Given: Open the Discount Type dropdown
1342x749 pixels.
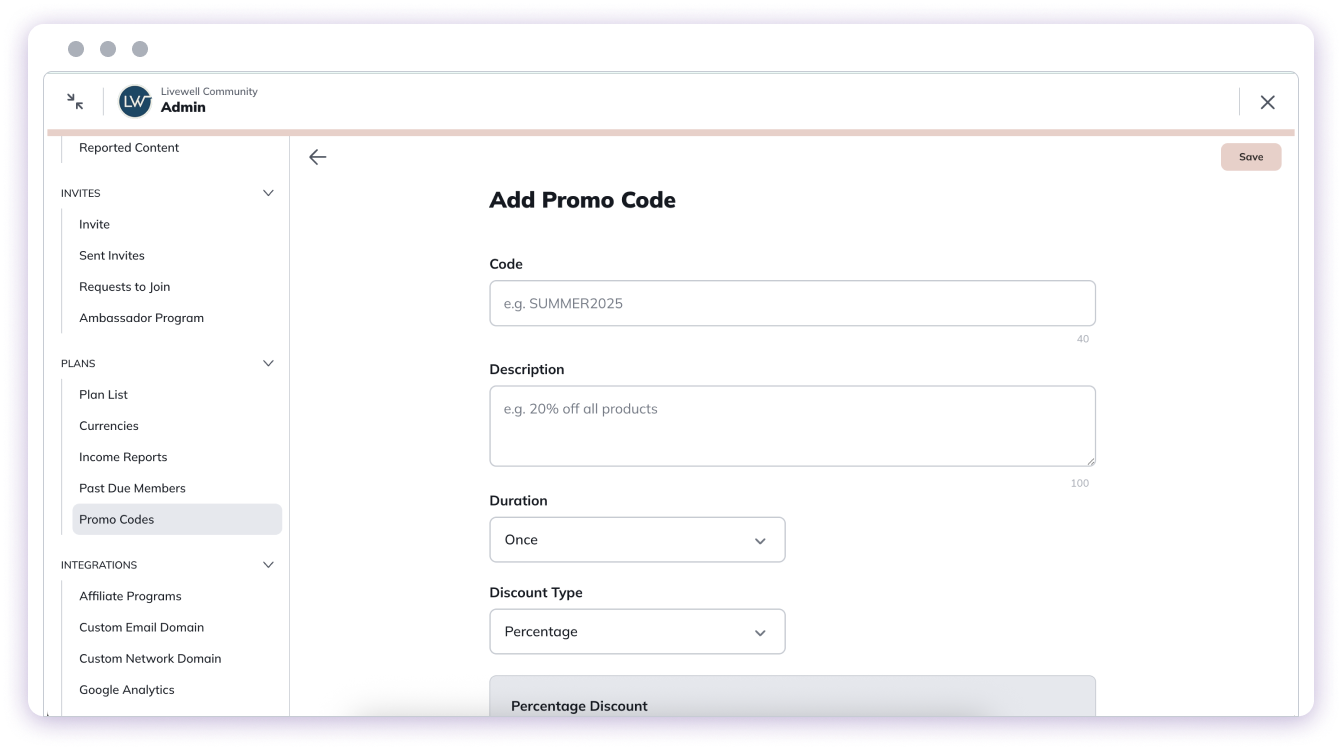Looking at the screenshot, I should coord(637,631).
